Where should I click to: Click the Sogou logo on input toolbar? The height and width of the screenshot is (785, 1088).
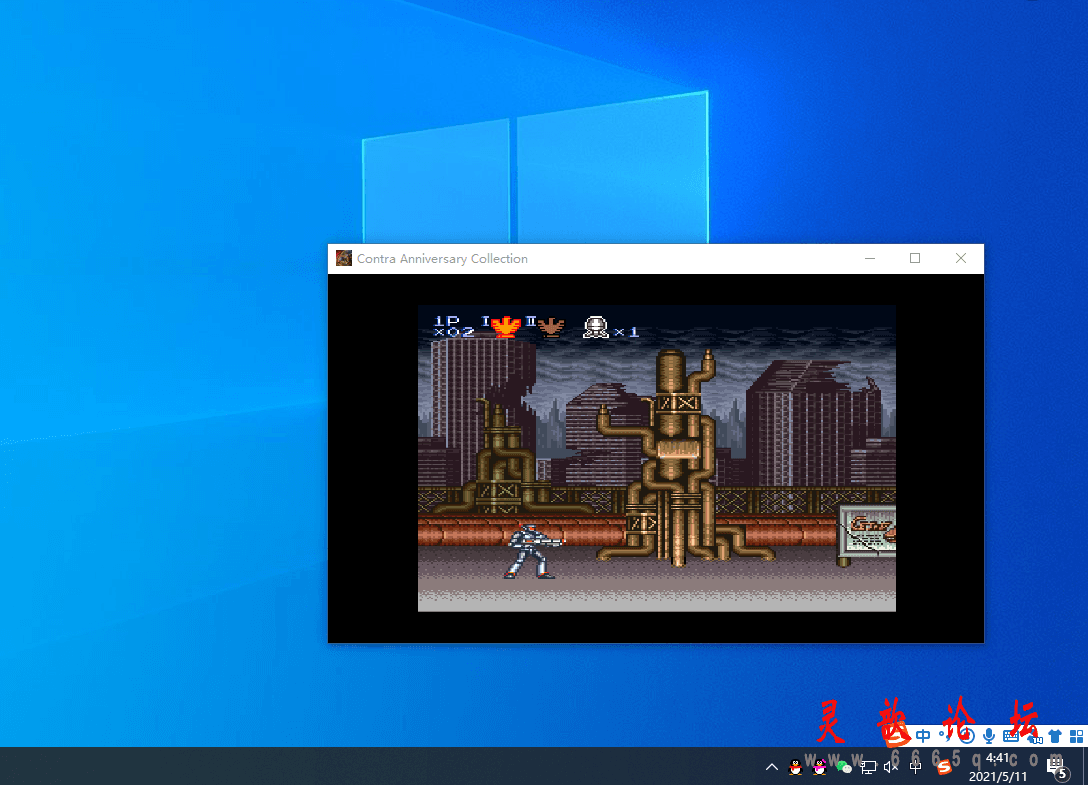coord(897,734)
